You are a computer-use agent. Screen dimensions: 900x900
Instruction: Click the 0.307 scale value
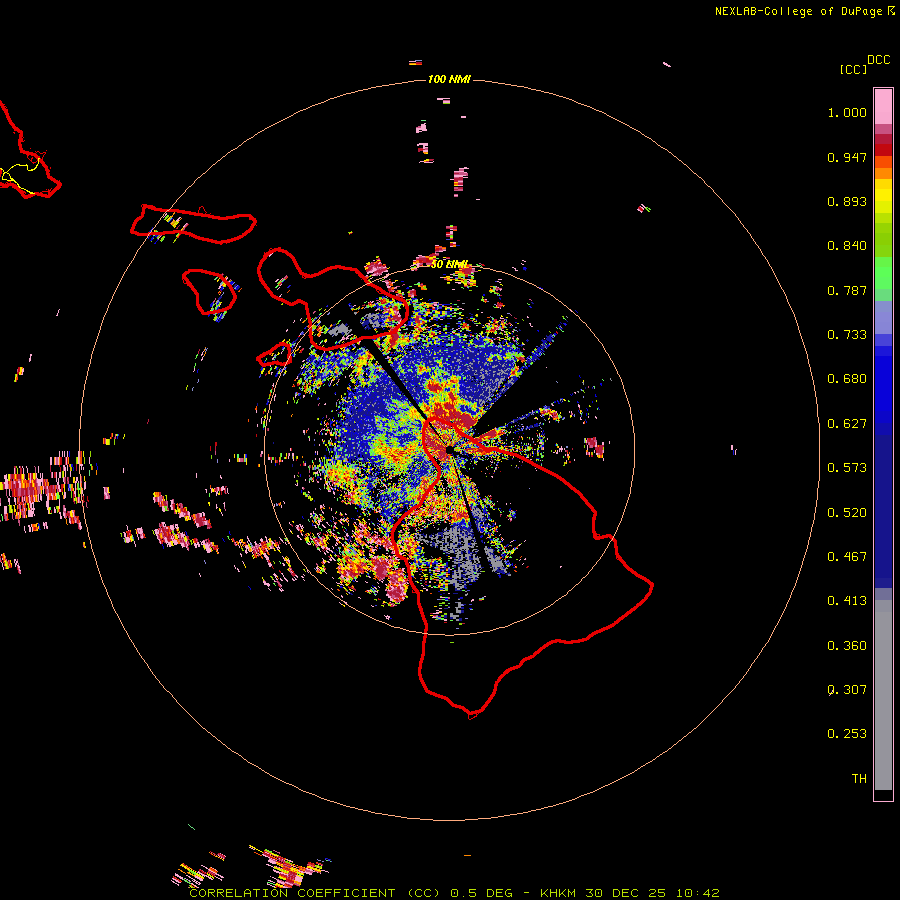[847, 690]
